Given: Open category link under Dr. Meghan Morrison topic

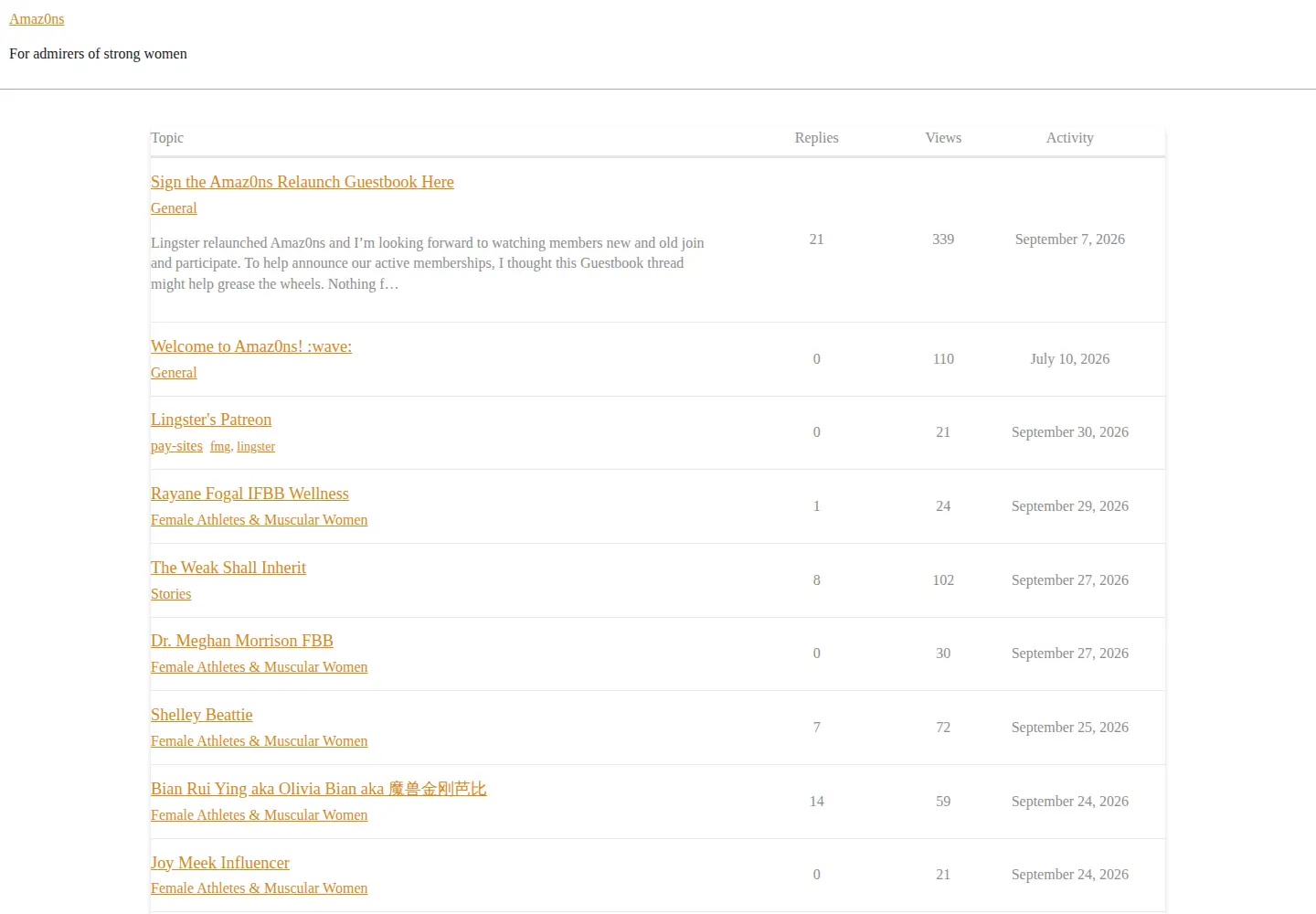Looking at the screenshot, I should (260, 667).
